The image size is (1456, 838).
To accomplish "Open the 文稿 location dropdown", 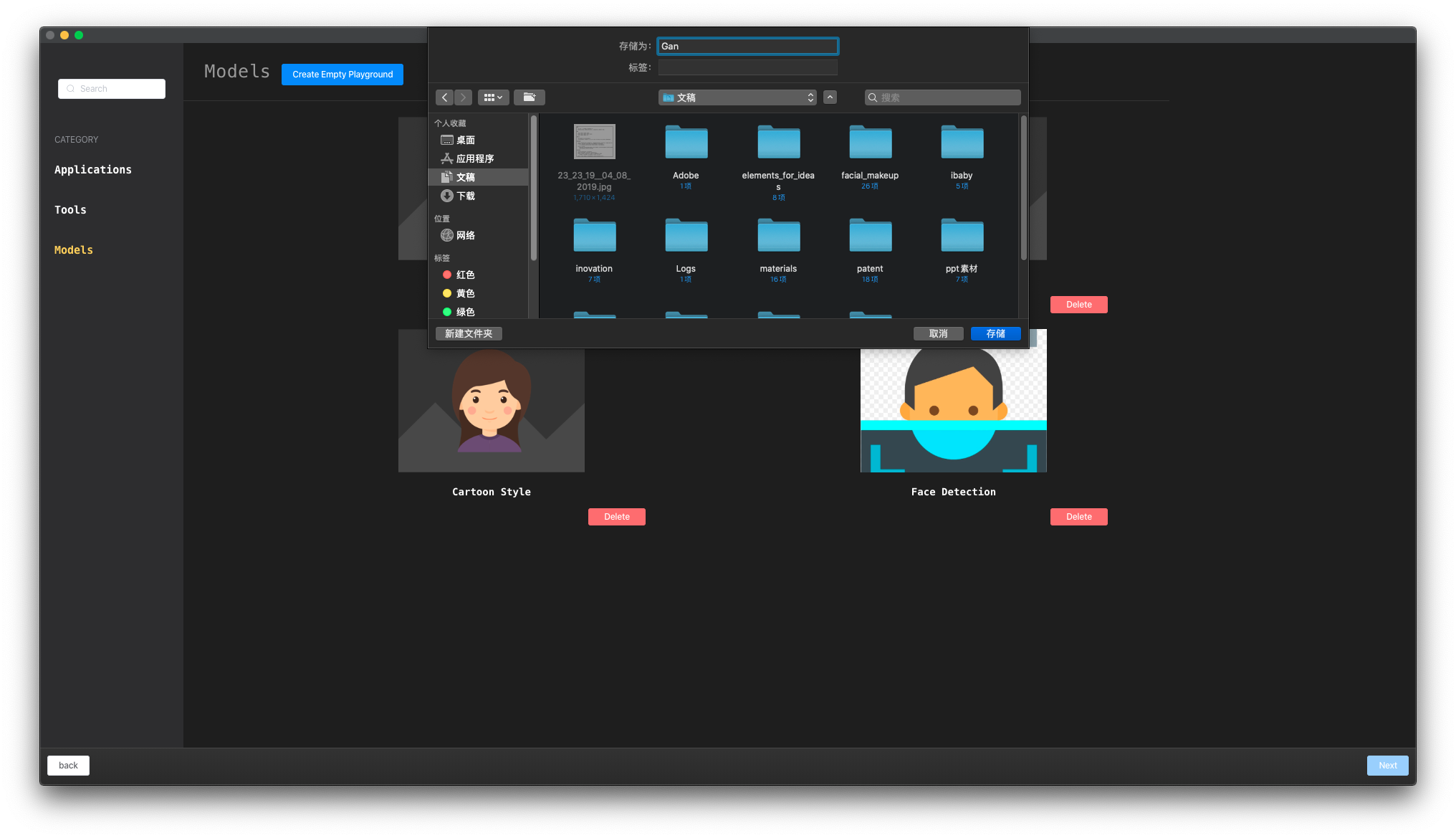I will (737, 97).
